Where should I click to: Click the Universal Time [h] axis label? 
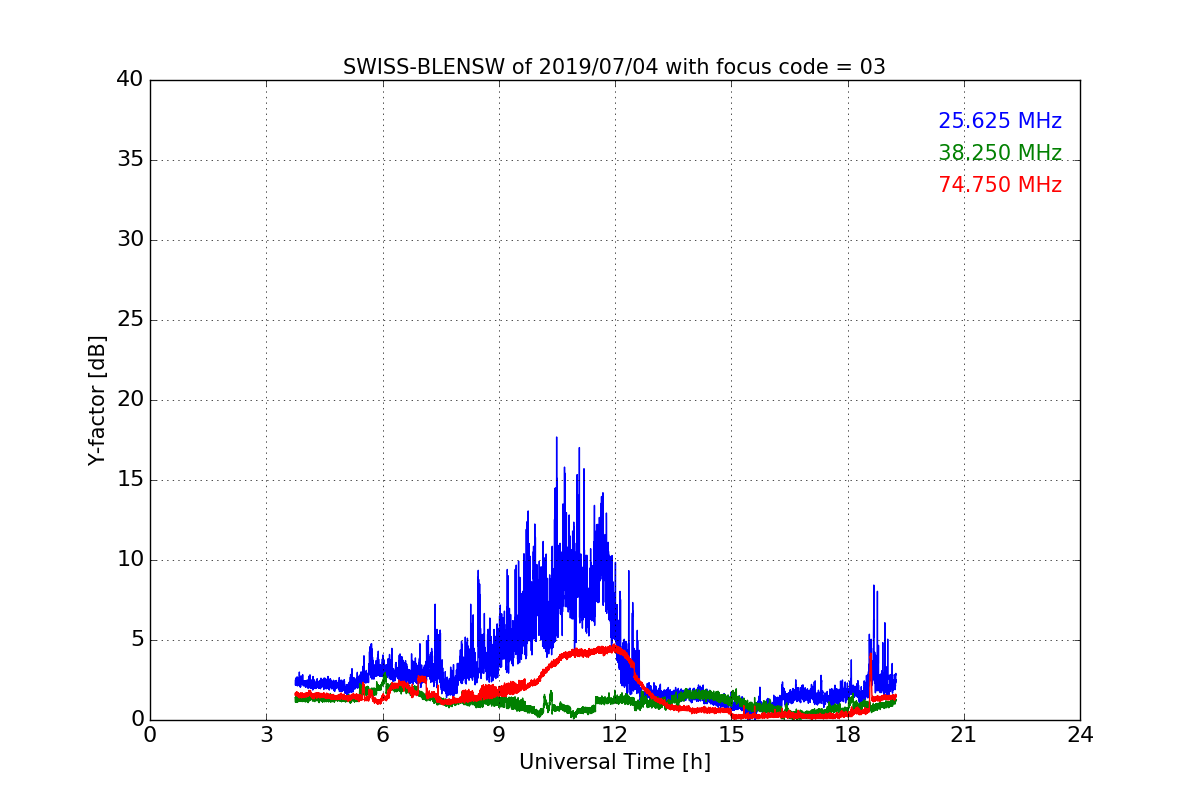tap(614, 762)
